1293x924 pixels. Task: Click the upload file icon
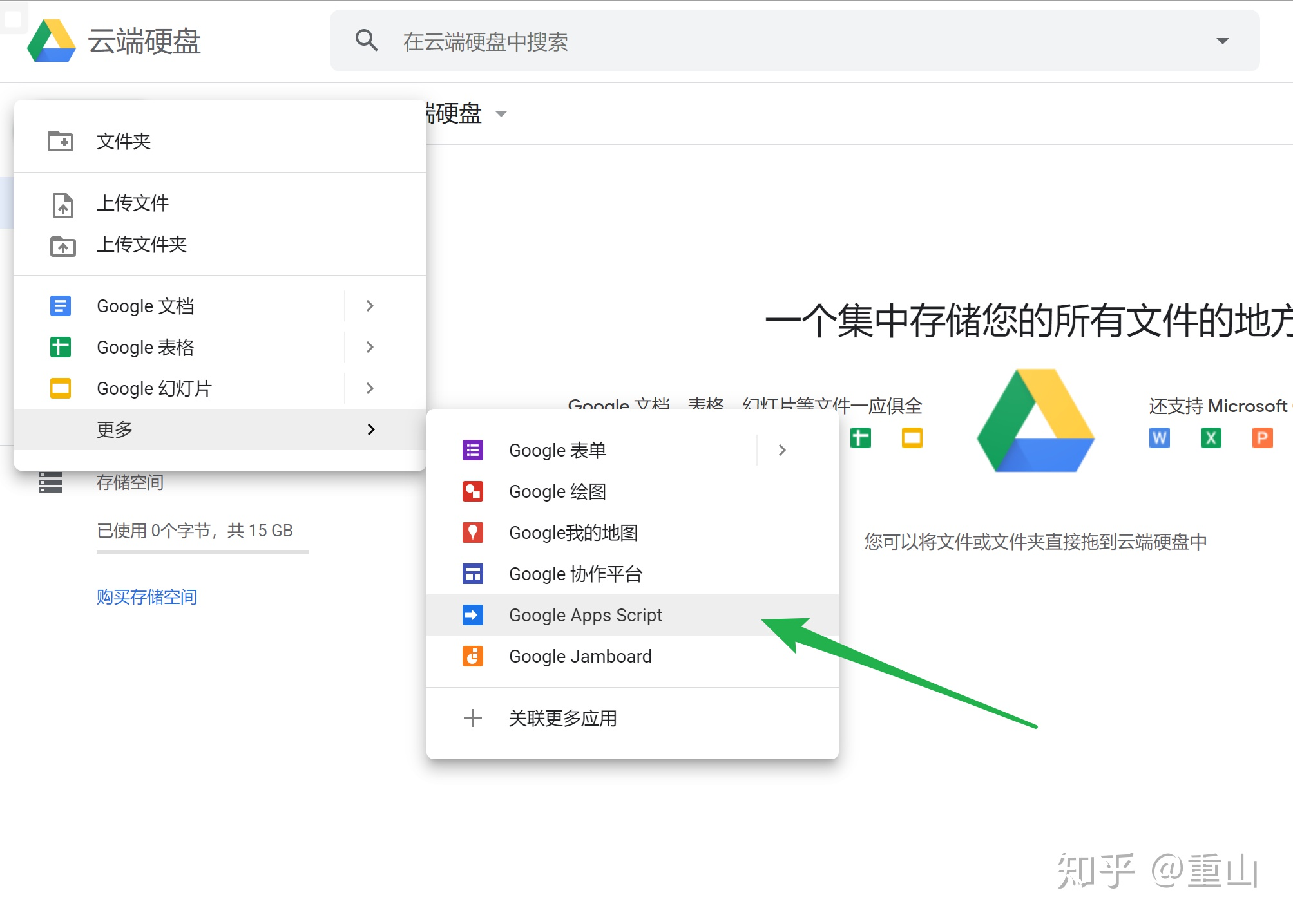pos(62,204)
